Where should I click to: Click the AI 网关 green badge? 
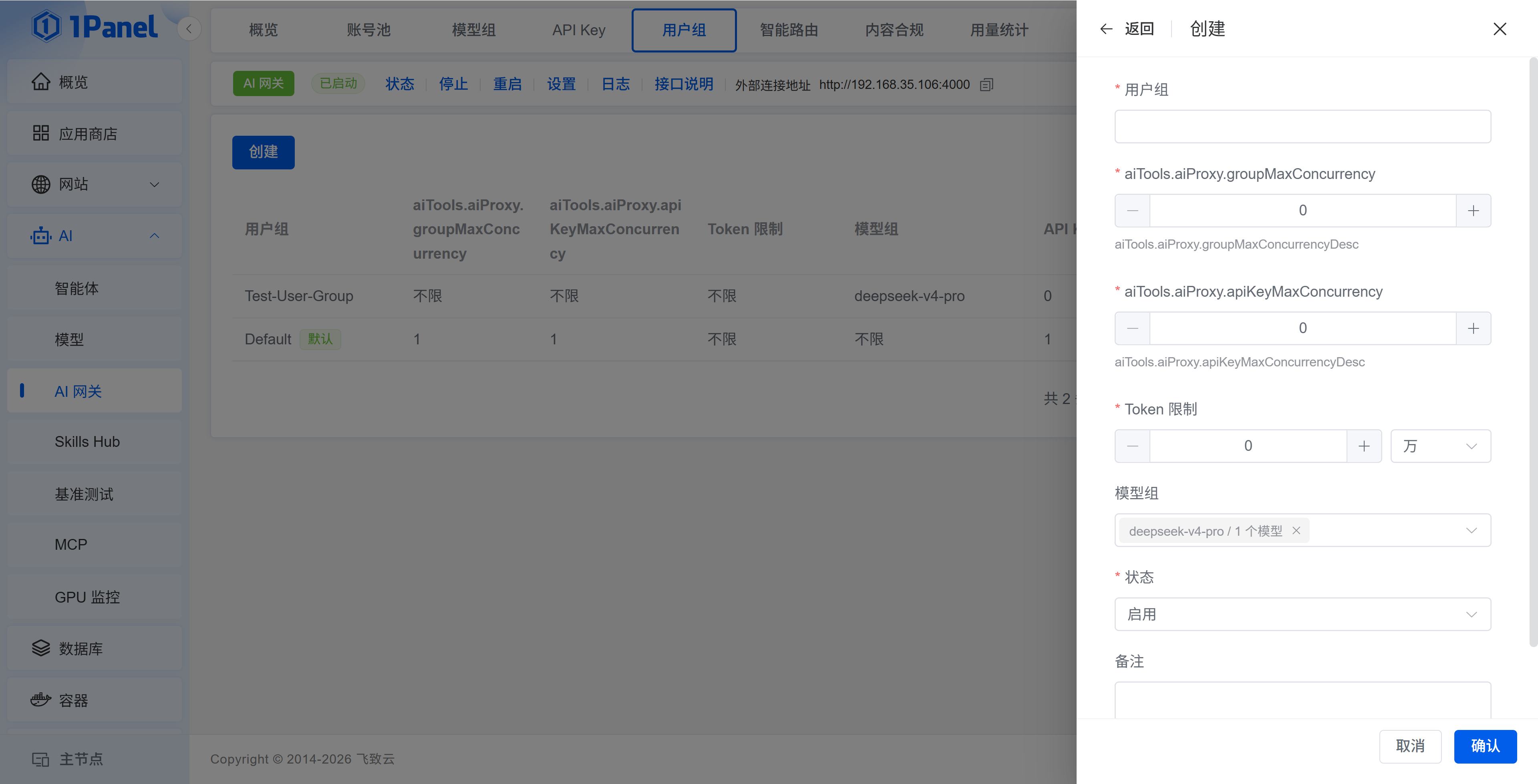pyautogui.click(x=263, y=84)
